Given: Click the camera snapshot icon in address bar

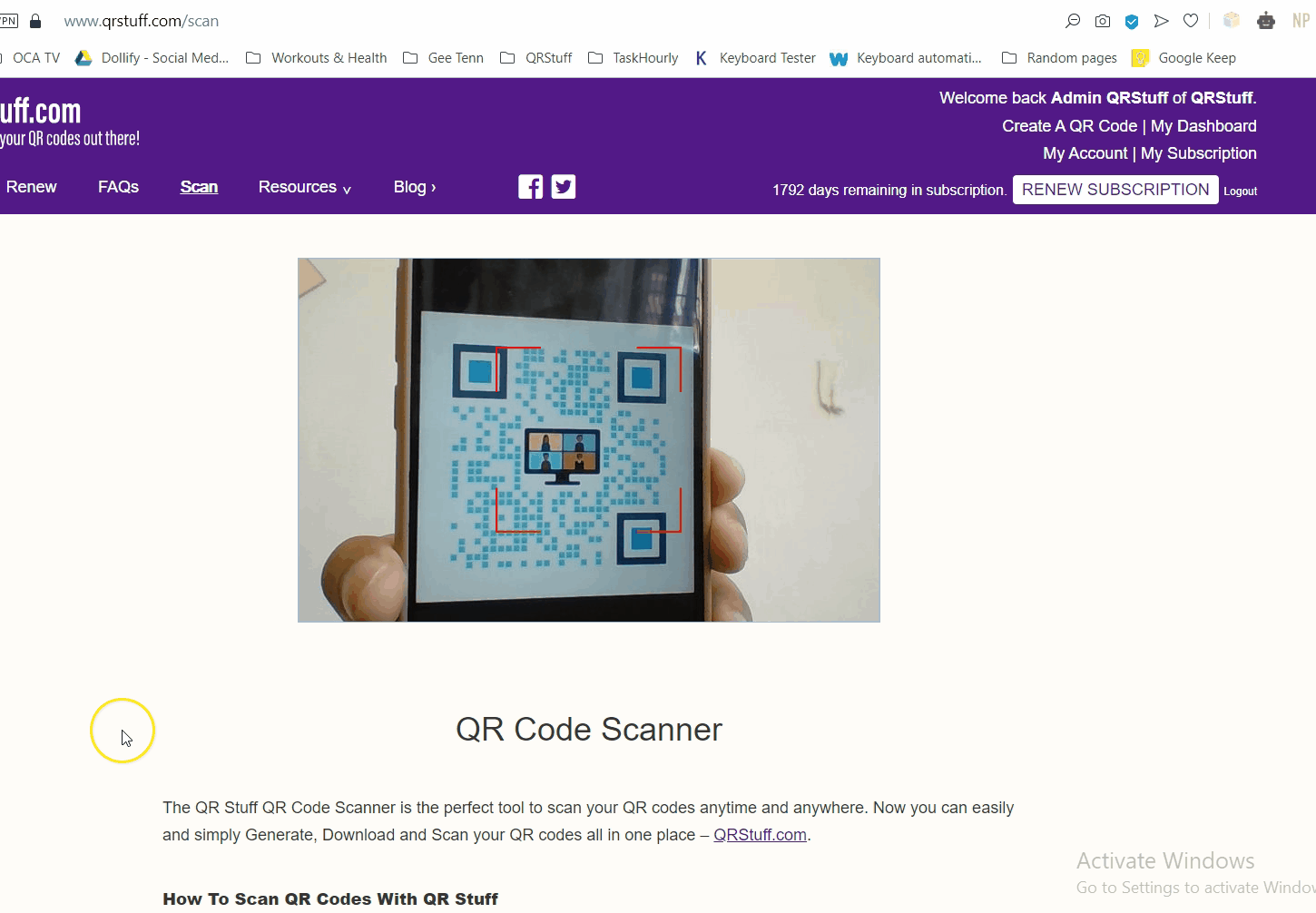Looking at the screenshot, I should (x=1103, y=21).
